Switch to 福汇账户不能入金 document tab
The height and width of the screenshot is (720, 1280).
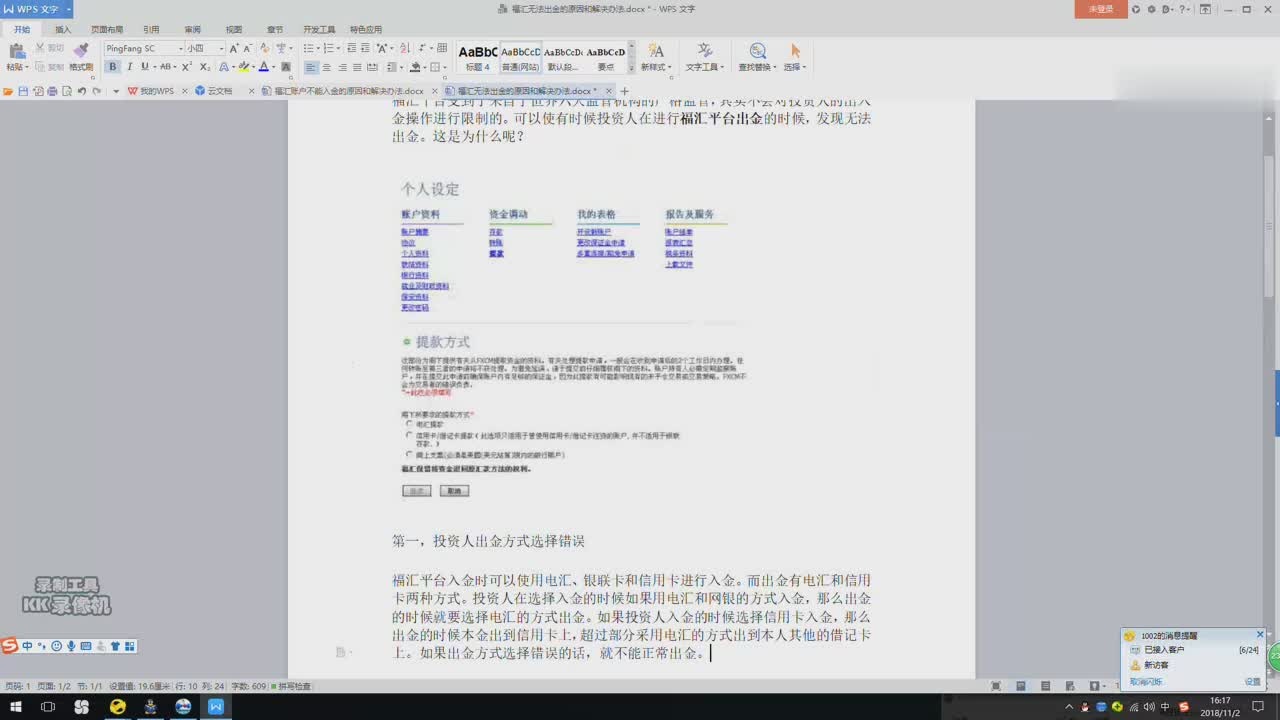click(349, 91)
